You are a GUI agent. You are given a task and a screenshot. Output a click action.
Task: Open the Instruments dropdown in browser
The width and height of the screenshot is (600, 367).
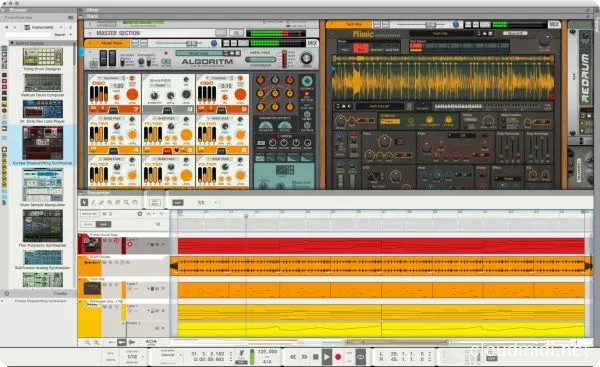(x=43, y=27)
